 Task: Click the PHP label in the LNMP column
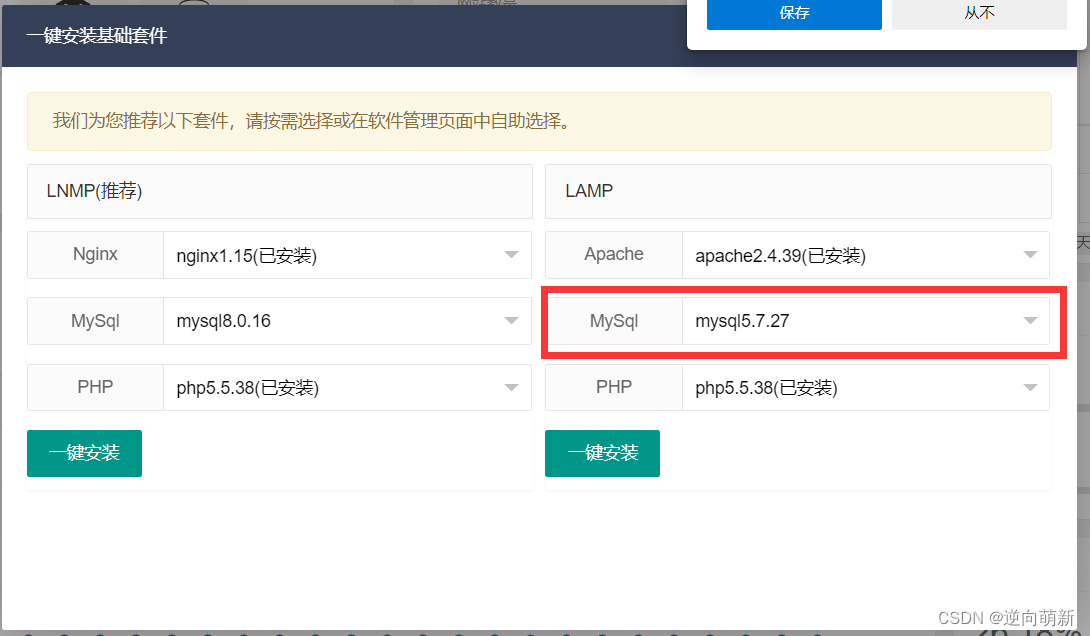(94, 387)
